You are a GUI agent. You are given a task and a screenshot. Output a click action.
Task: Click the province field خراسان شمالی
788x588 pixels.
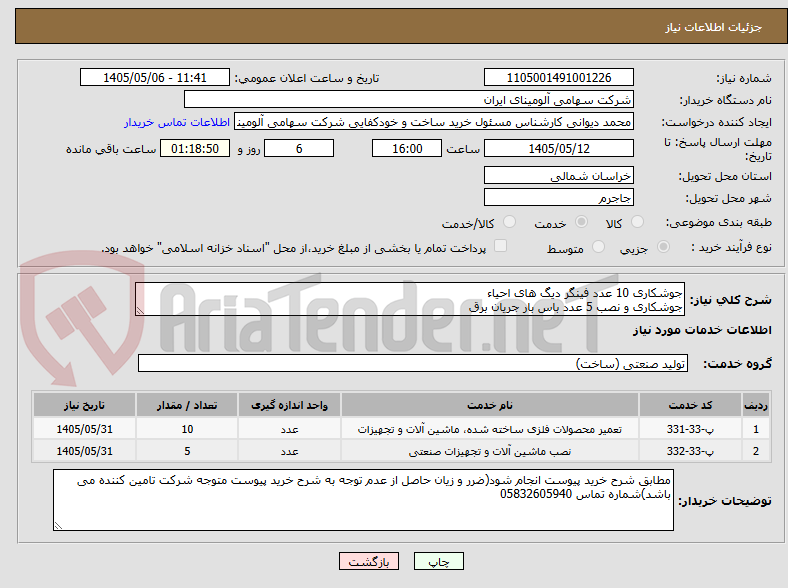point(558,175)
